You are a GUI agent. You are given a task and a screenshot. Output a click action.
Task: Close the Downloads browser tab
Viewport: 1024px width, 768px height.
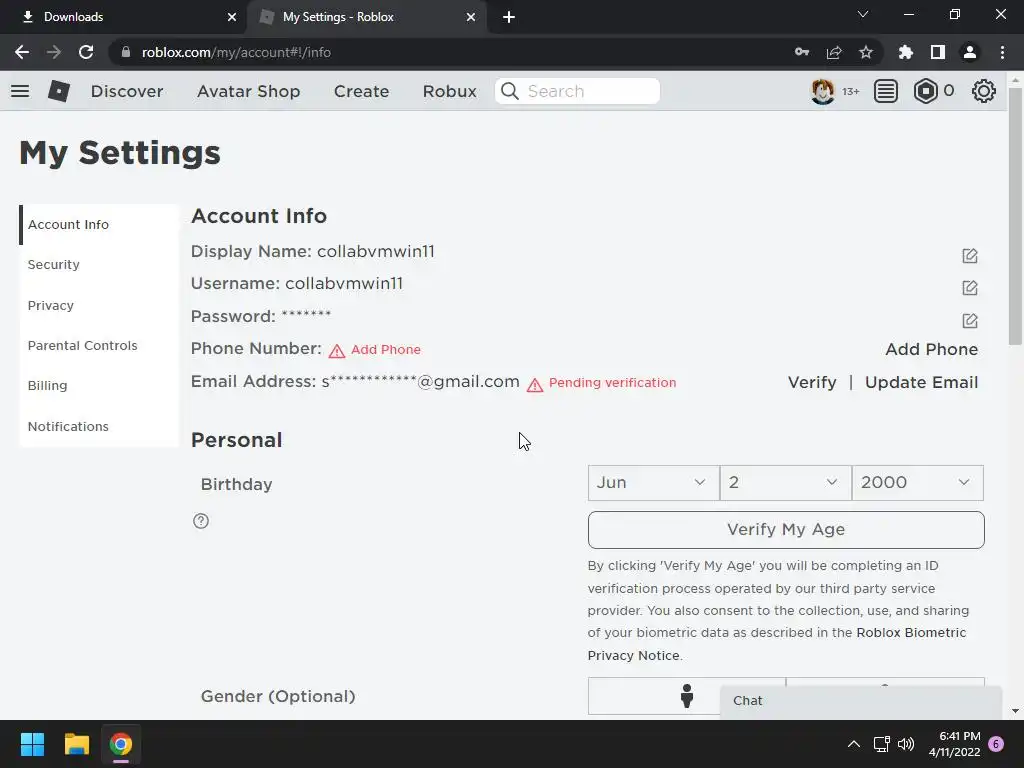click(x=231, y=17)
